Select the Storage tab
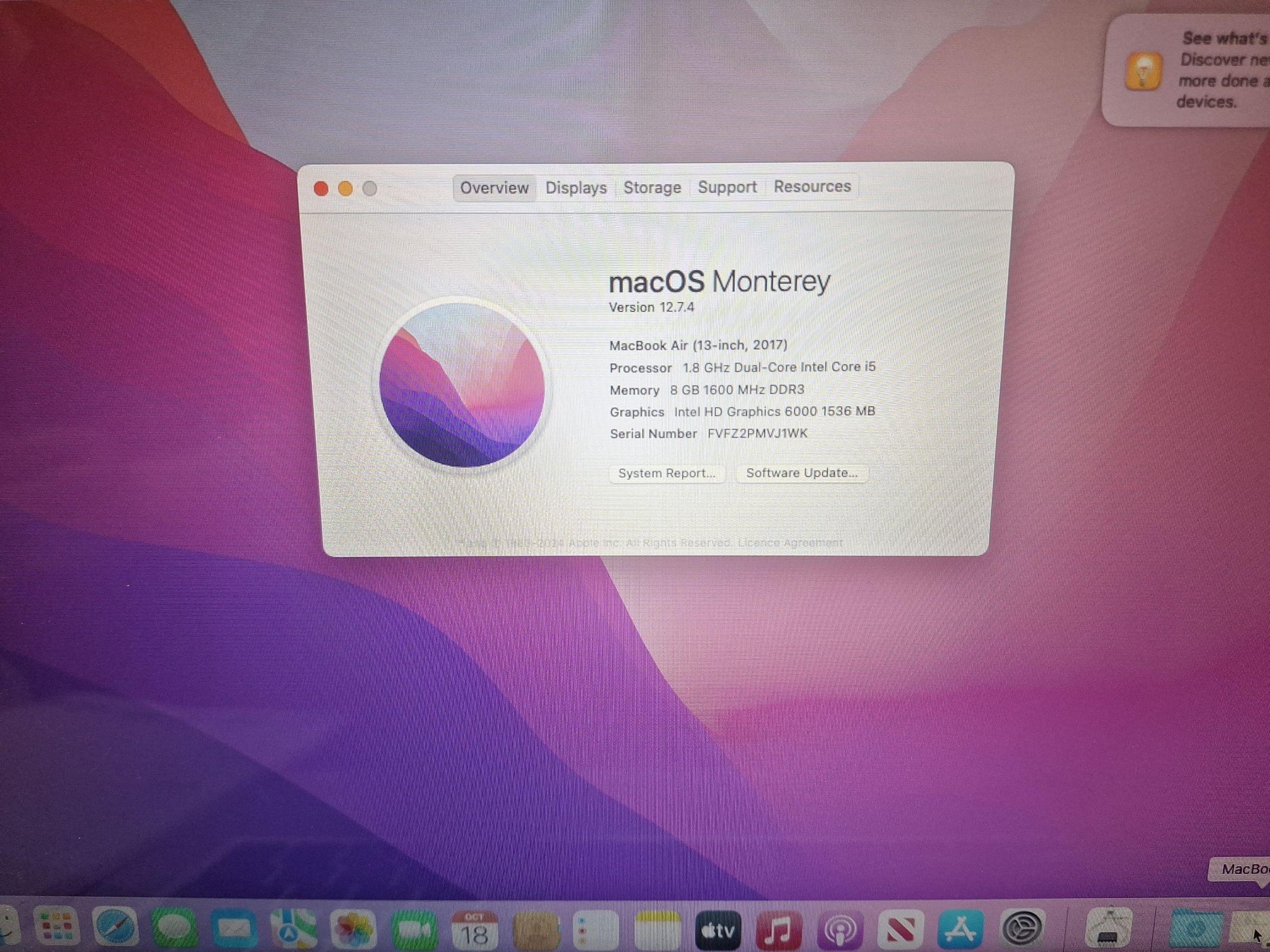 [652, 187]
